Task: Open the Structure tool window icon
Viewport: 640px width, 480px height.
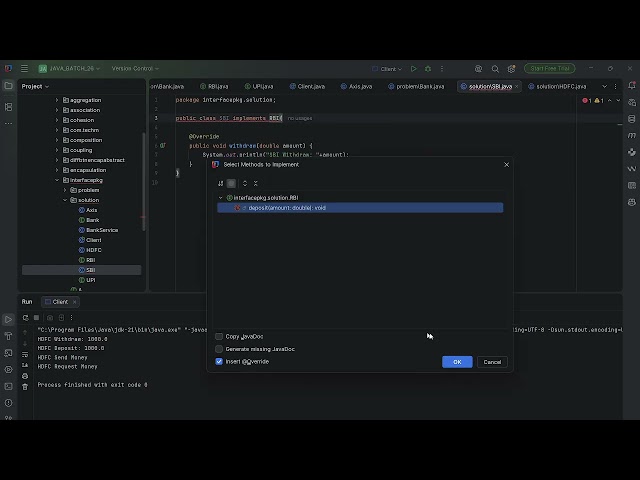Action: coord(8,107)
